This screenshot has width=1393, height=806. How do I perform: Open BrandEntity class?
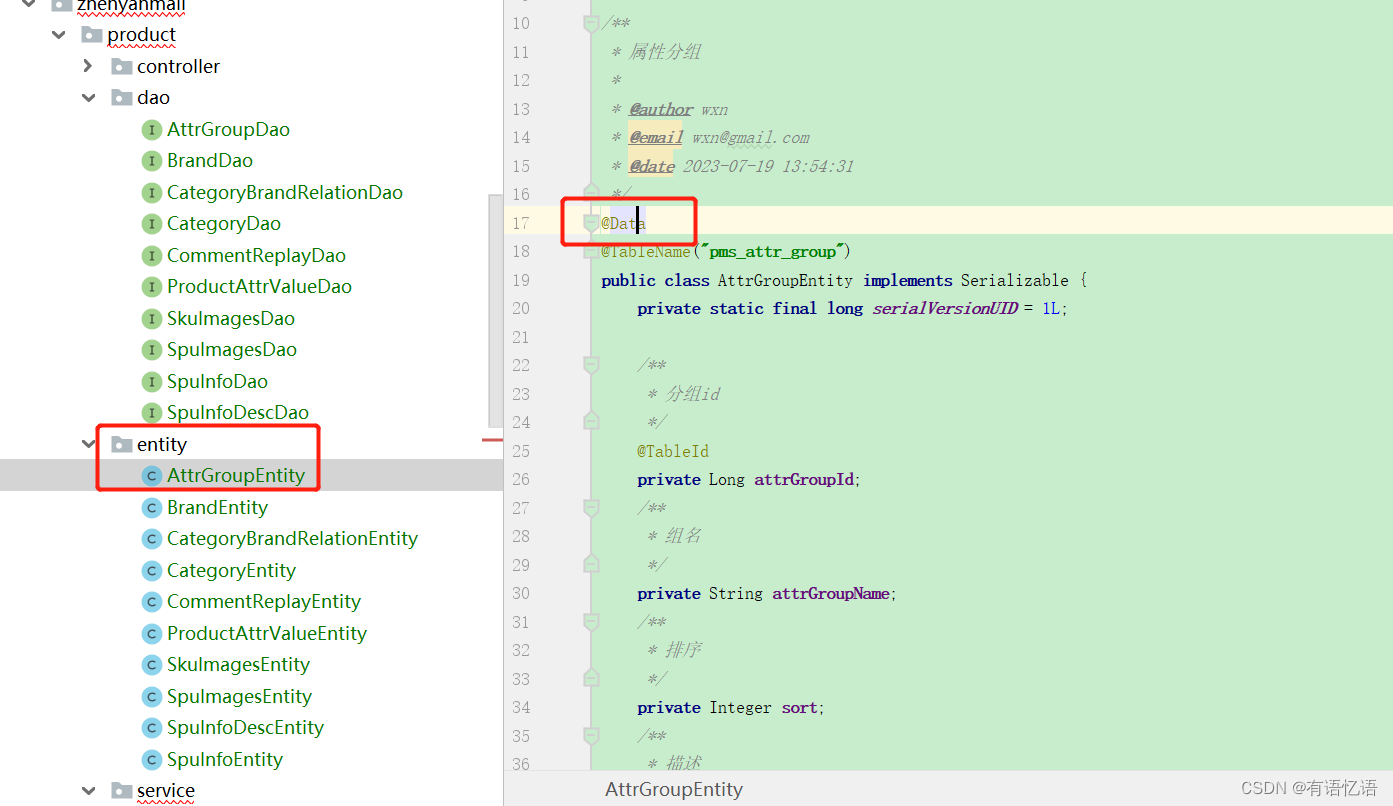click(218, 508)
